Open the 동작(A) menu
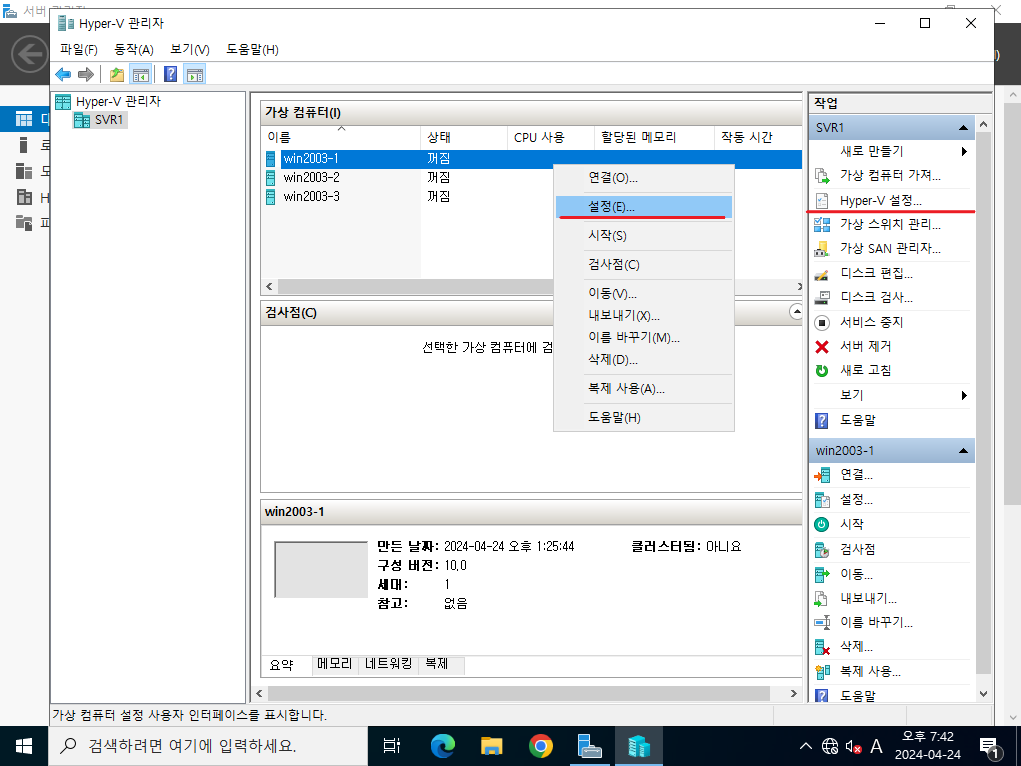Viewport: 1021px width, 766px height. (x=133, y=50)
